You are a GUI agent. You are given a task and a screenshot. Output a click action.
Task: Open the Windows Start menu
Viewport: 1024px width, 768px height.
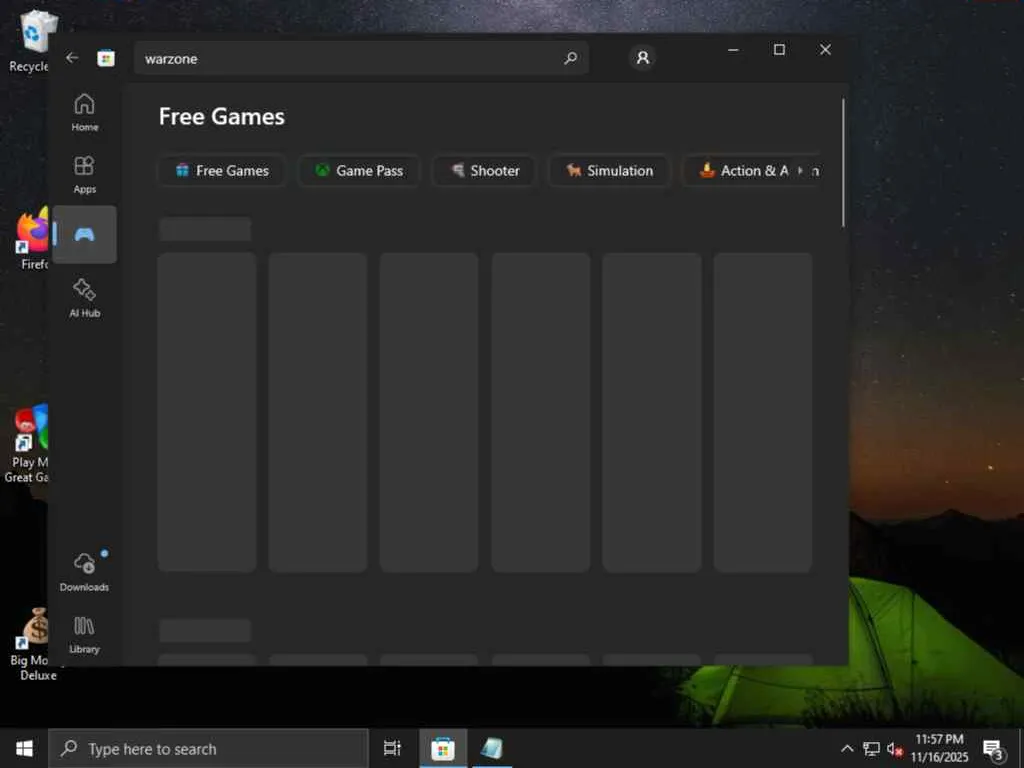coord(24,748)
